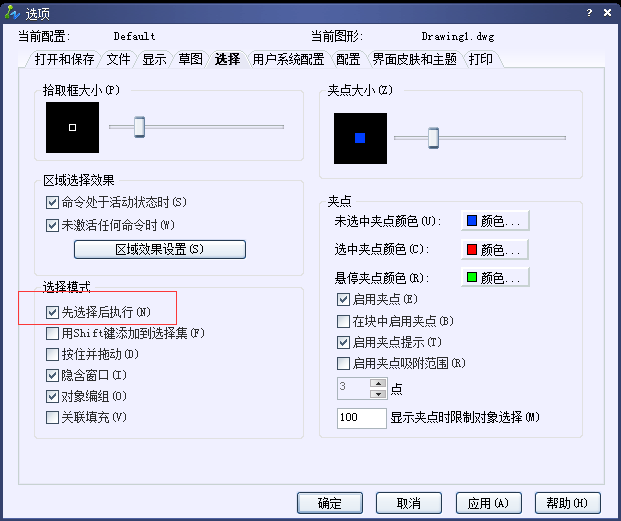Close the 选项 dialog window
Image resolution: width=621 pixels, height=521 pixels.
607,13
